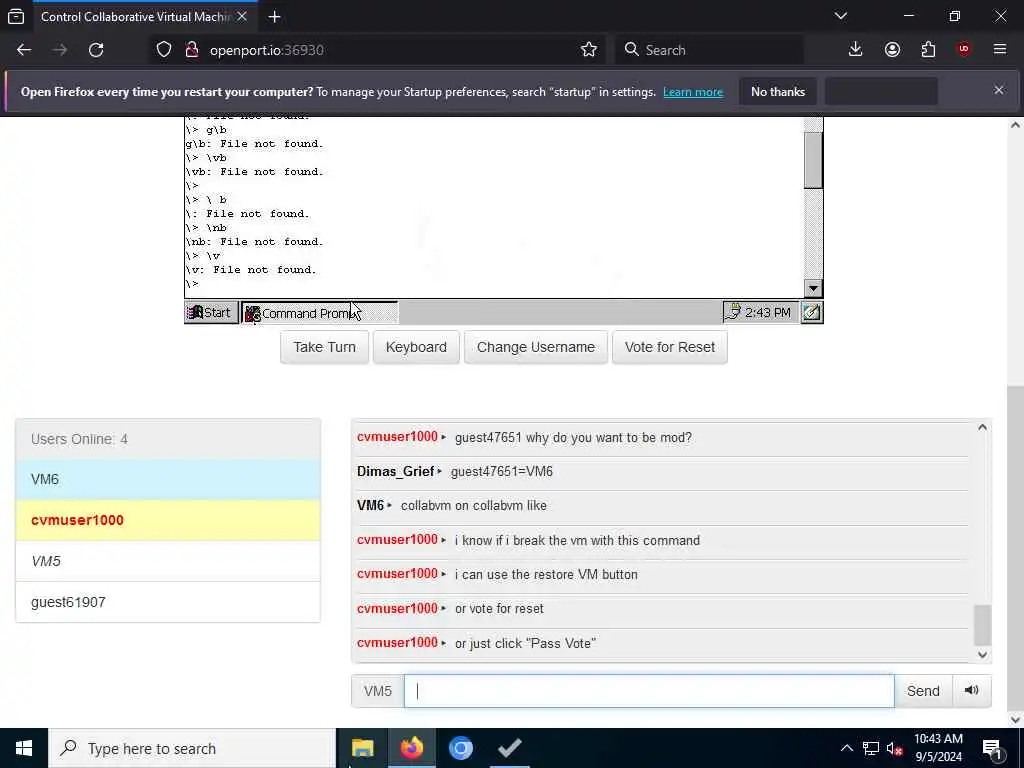This screenshot has height=768, width=1024.
Task: Open the extensions puzzle icon
Action: (928, 50)
